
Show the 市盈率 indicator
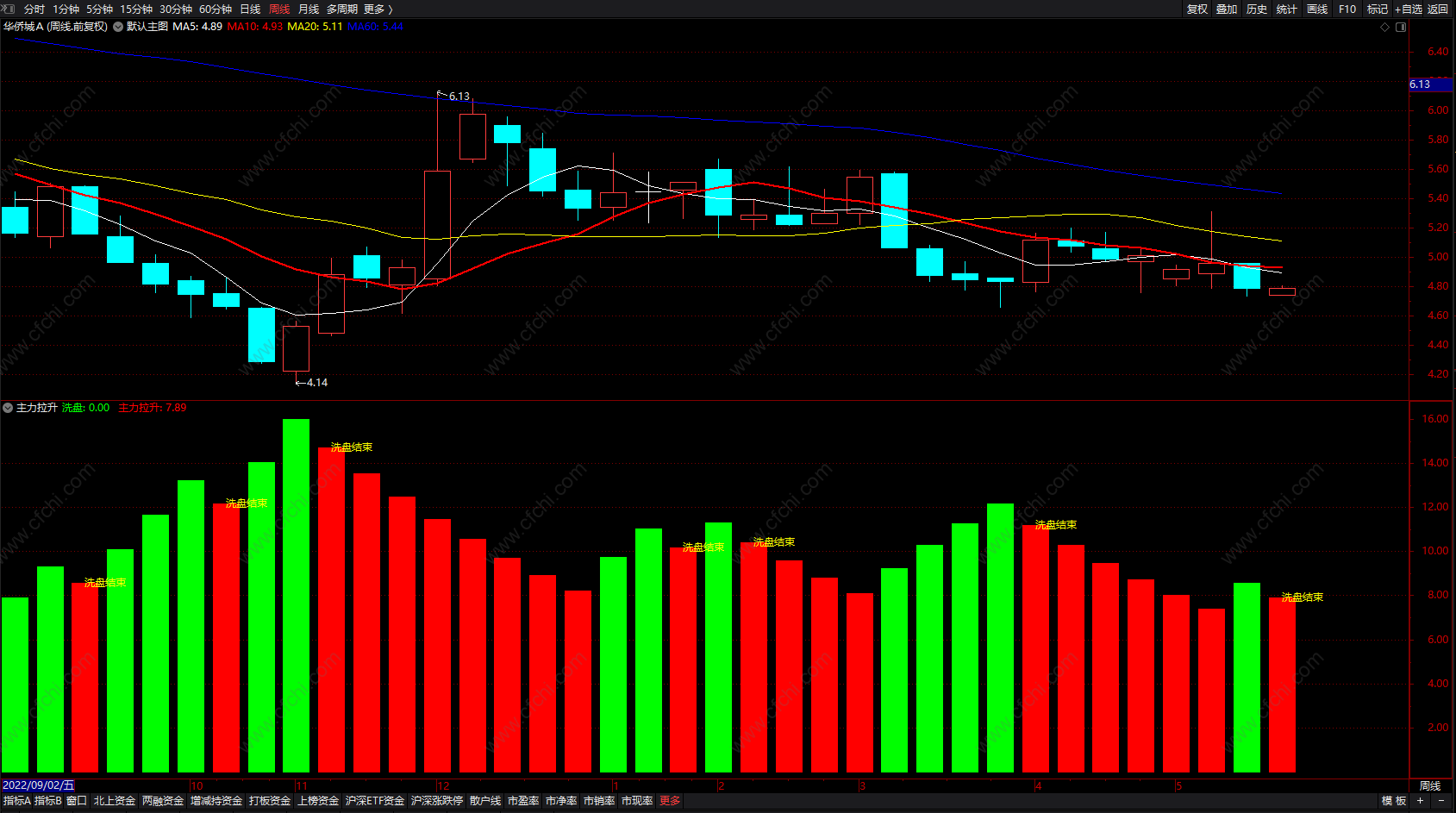click(523, 801)
